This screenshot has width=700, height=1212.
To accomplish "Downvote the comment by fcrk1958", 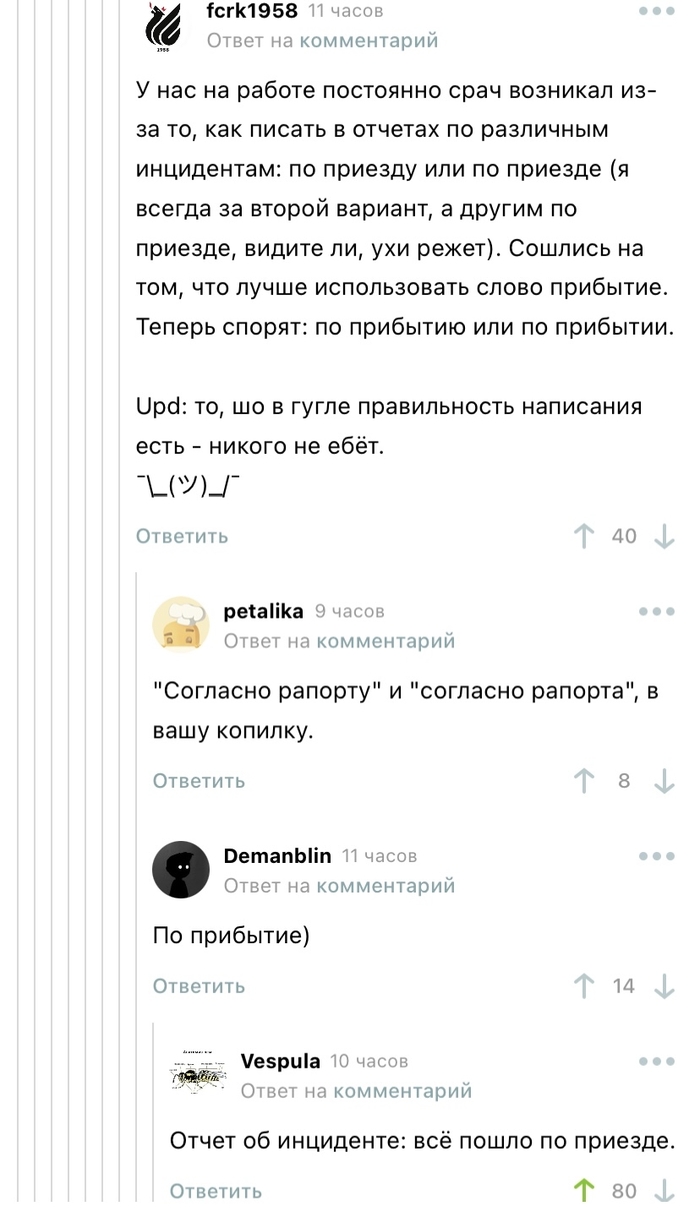I will click(664, 535).
